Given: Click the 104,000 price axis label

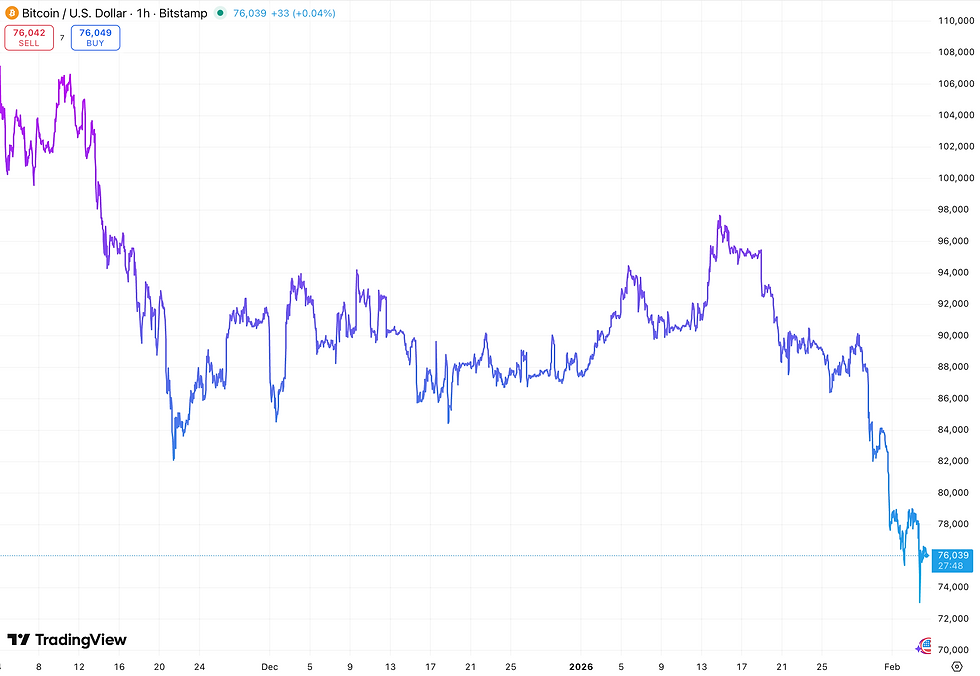Looking at the screenshot, I should [956, 115].
